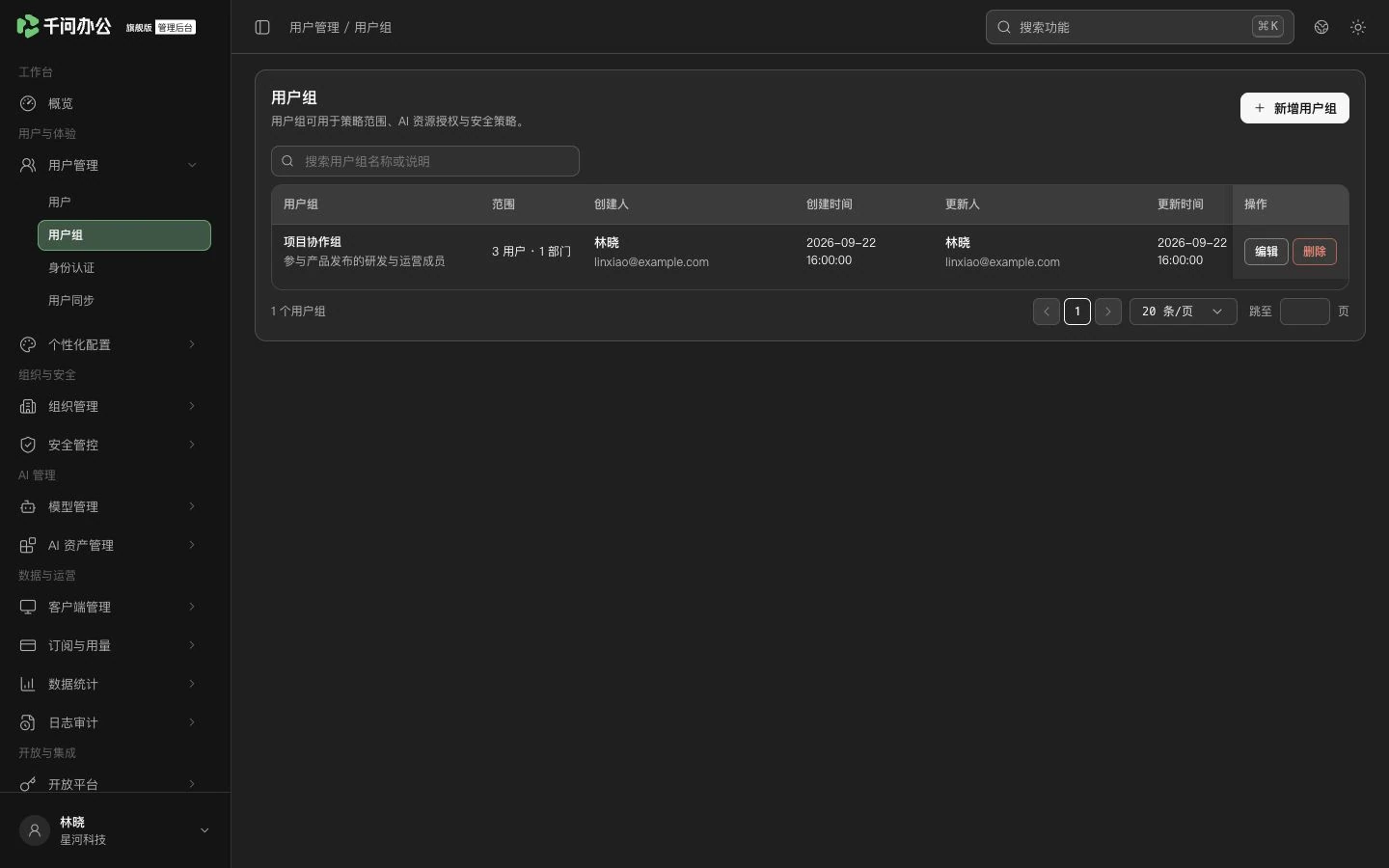Expand the 数据统计 submenu chevron

pyautogui.click(x=192, y=684)
